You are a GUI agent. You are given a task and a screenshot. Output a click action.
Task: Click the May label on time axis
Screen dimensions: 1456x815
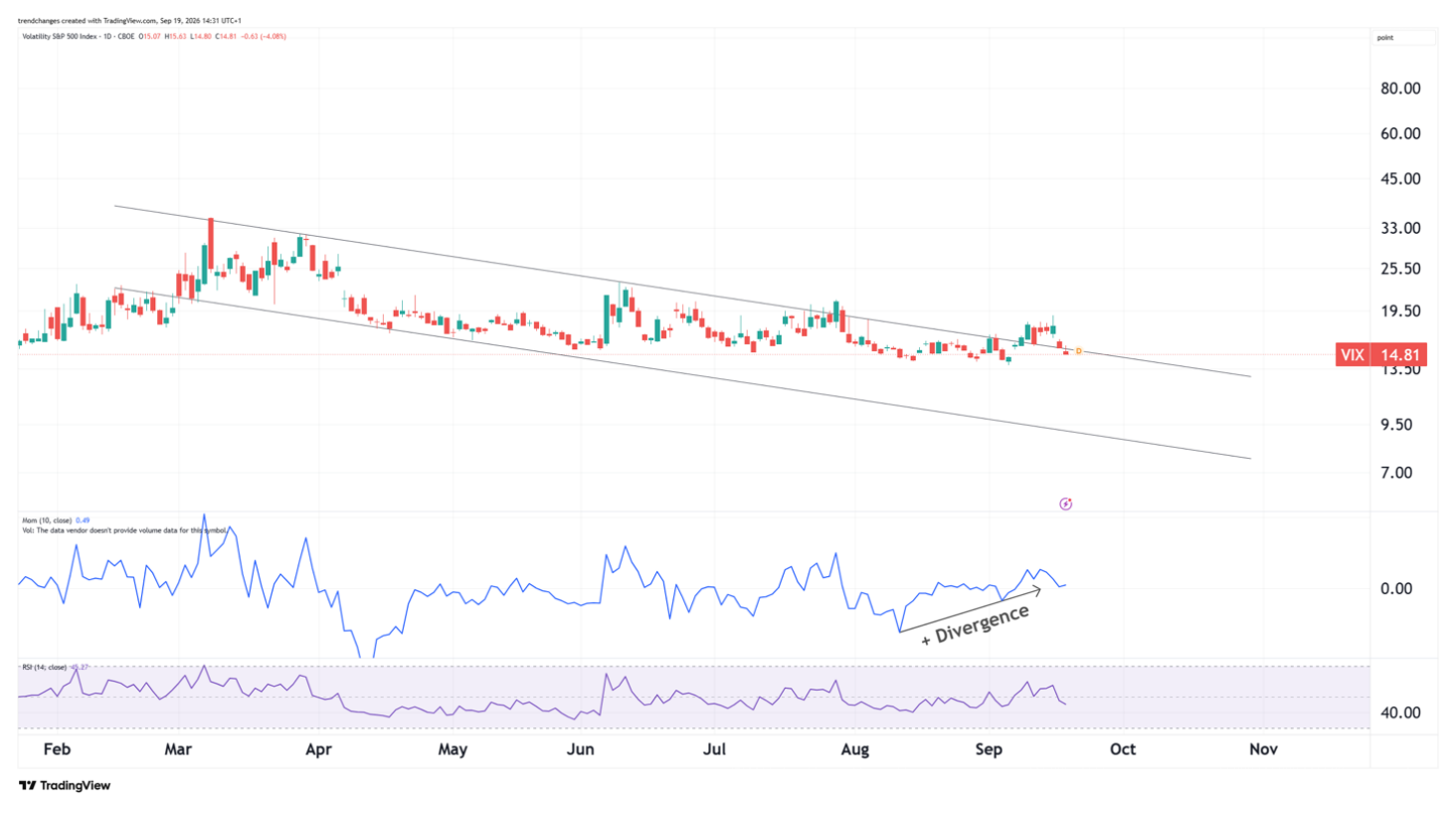click(x=453, y=749)
